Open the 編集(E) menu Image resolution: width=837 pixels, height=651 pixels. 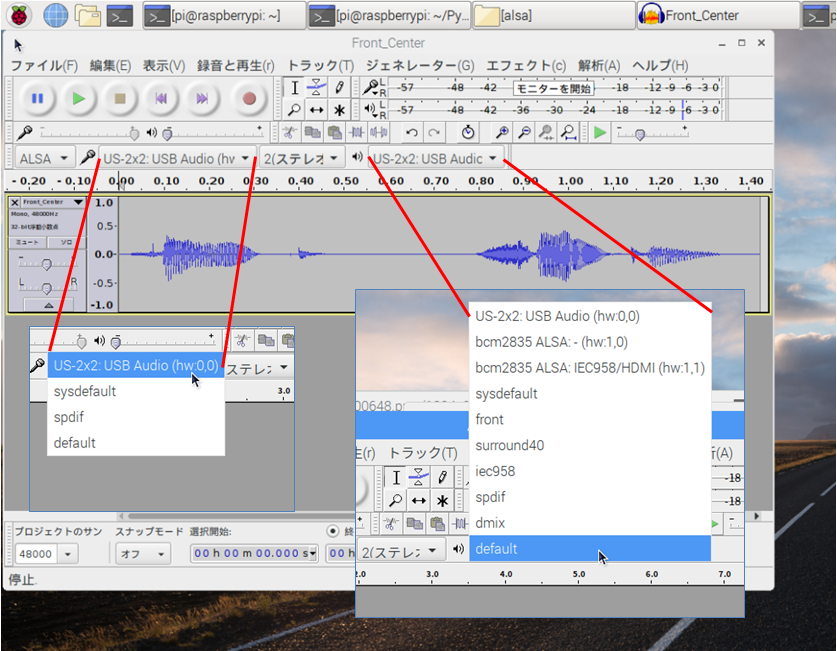[110, 66]
